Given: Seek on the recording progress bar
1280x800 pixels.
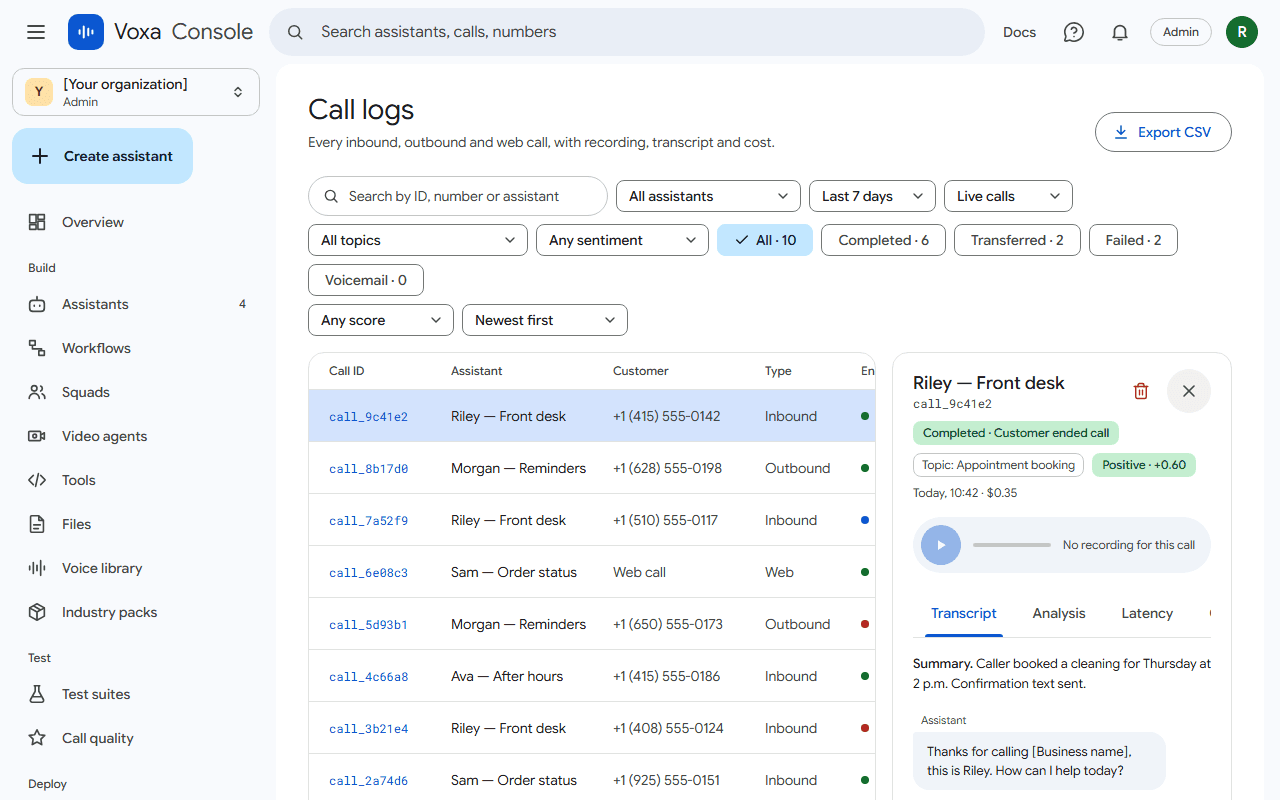Looking at the screenshot, I should [x=1012, y=545].
